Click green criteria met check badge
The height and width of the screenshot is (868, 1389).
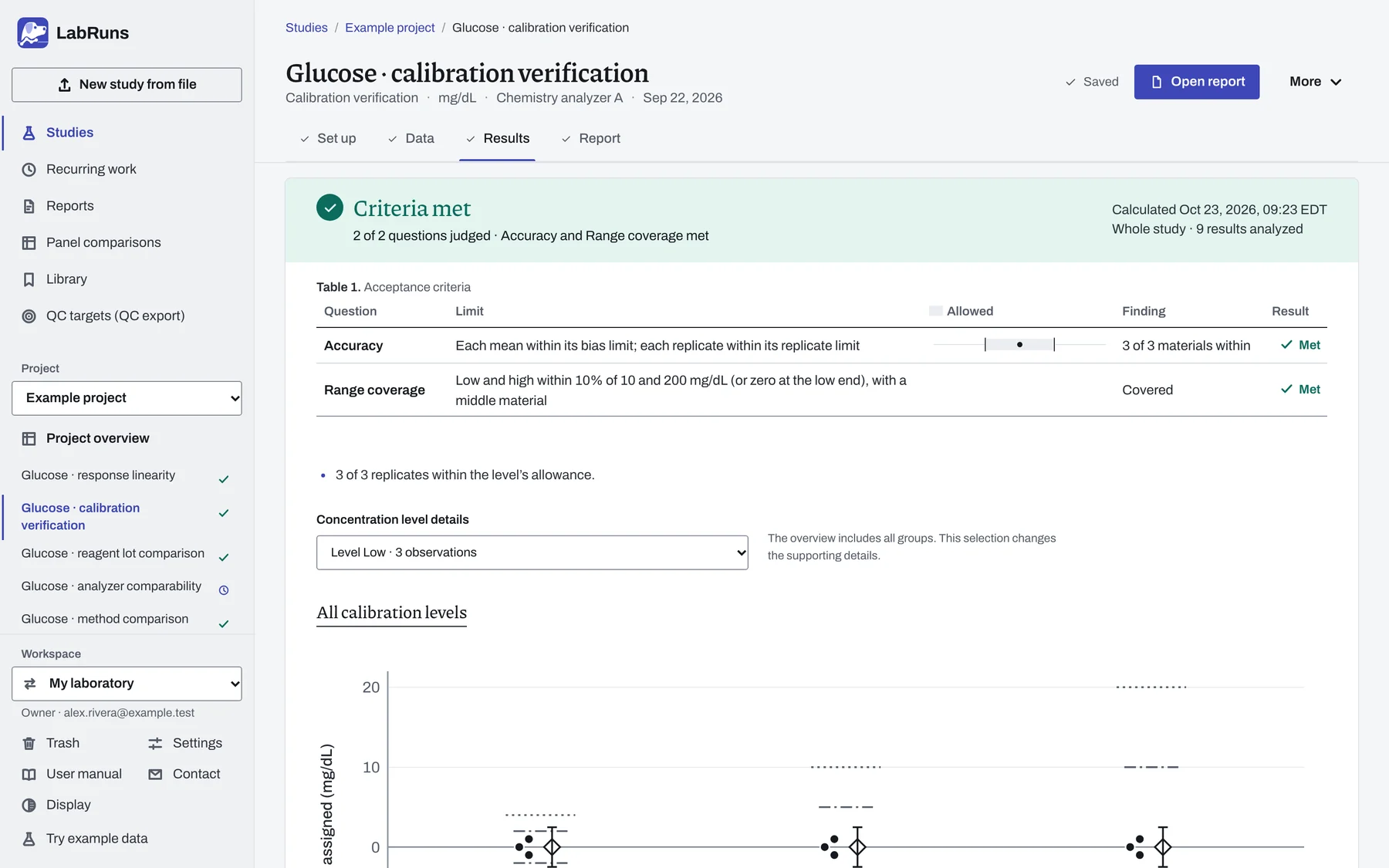(x=330, y=208)
